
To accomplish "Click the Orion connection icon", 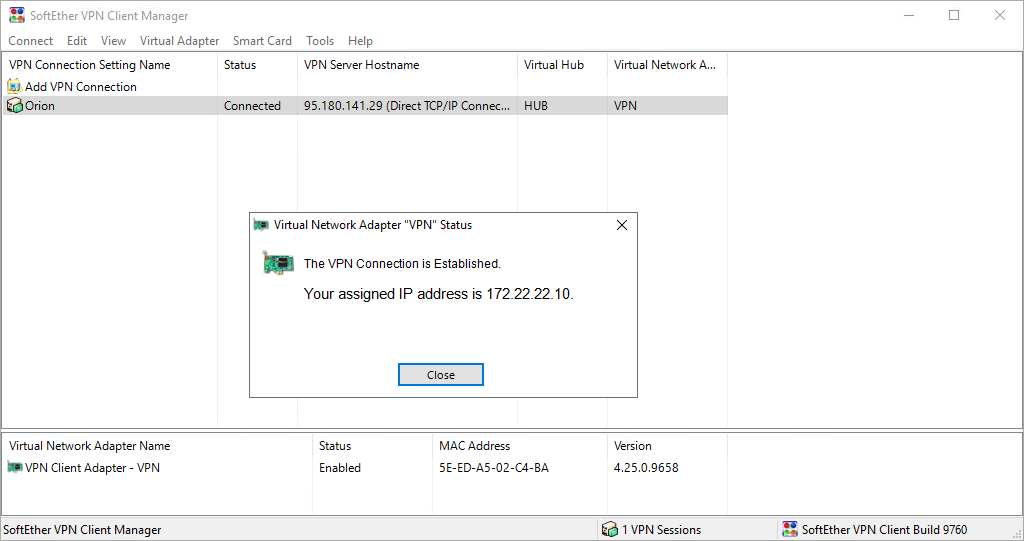I will point(14,105).
